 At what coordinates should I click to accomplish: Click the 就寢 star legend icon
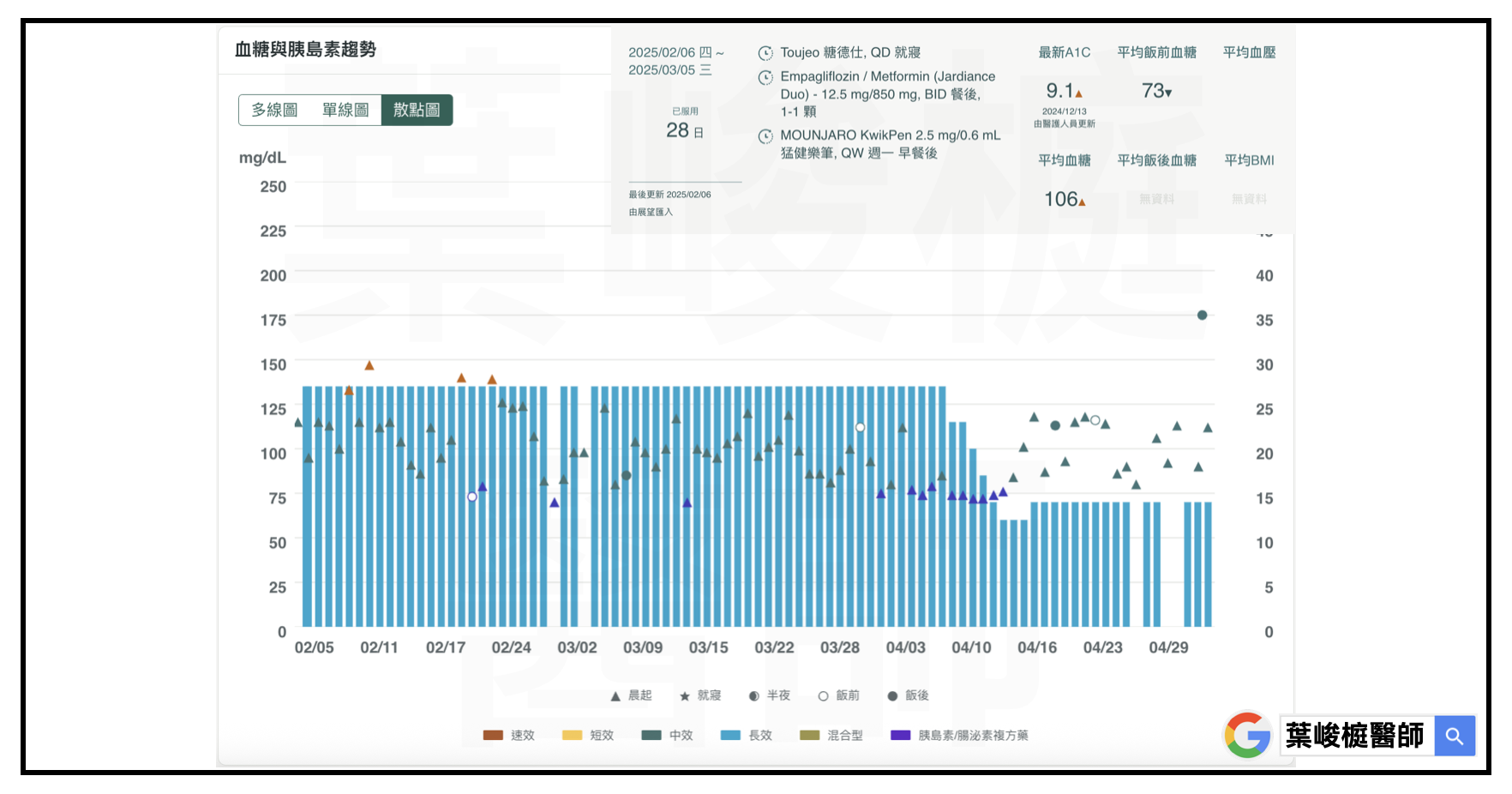(685, 696)
